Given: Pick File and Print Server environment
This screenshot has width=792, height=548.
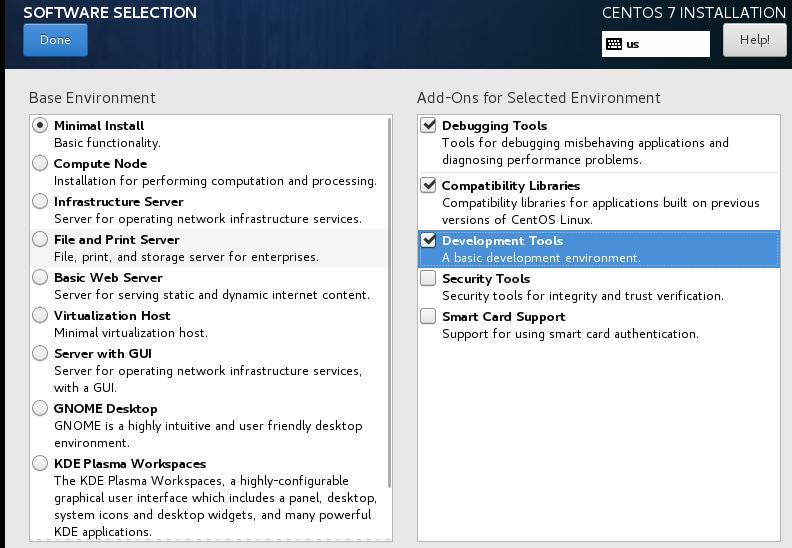Looking at the screenshot, I should [40, 240].
